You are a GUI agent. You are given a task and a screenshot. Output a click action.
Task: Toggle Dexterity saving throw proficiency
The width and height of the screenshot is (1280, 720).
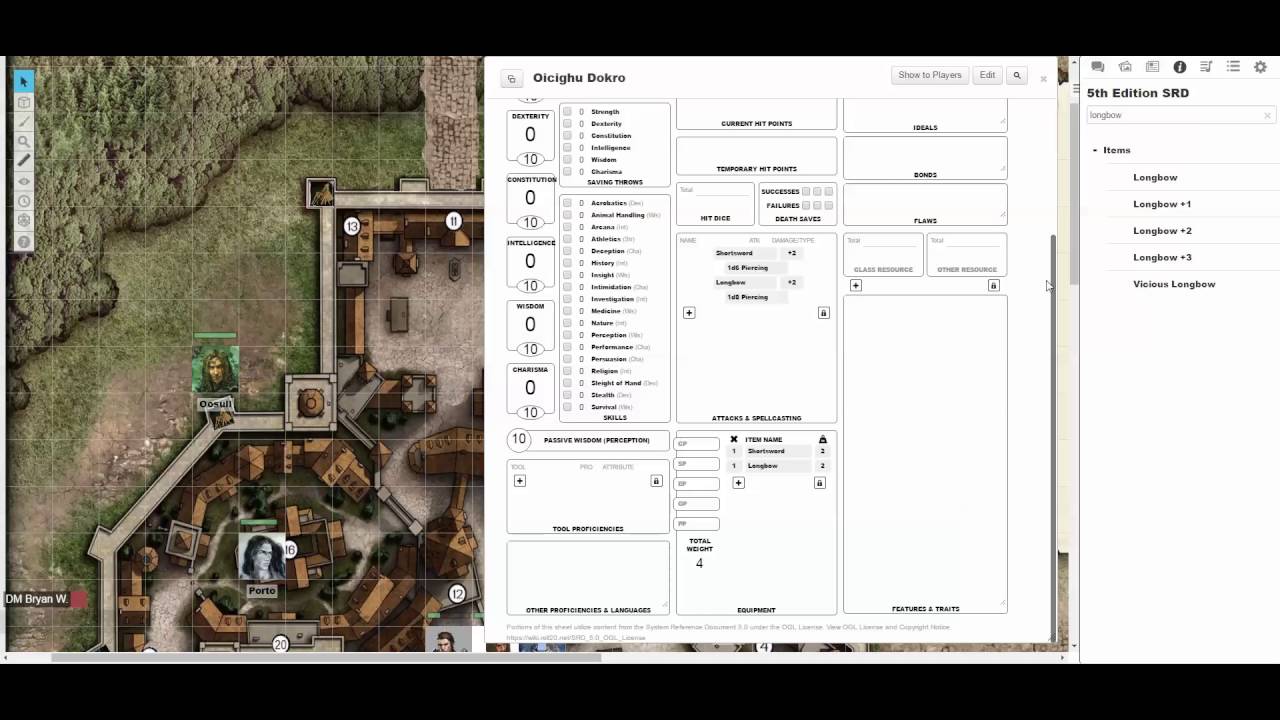pos(567,124)
